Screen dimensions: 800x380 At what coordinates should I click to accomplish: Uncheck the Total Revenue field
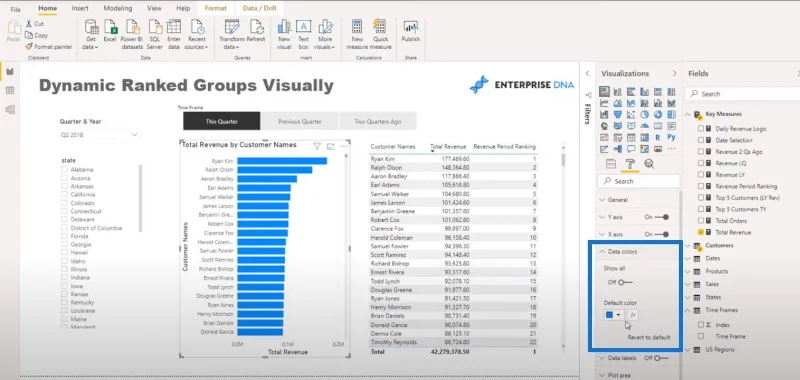tap(701, 232)
